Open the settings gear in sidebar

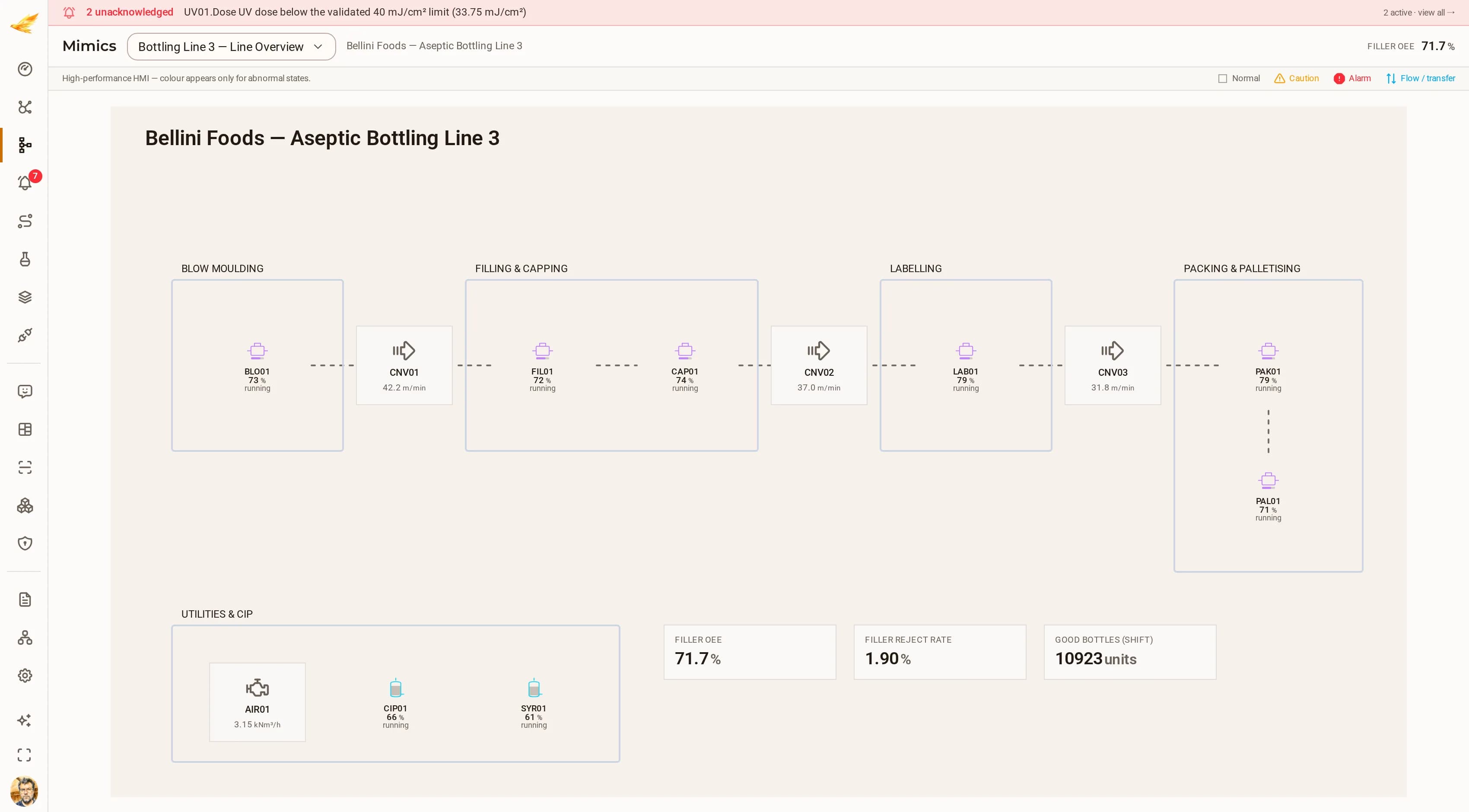pos(25,676)
